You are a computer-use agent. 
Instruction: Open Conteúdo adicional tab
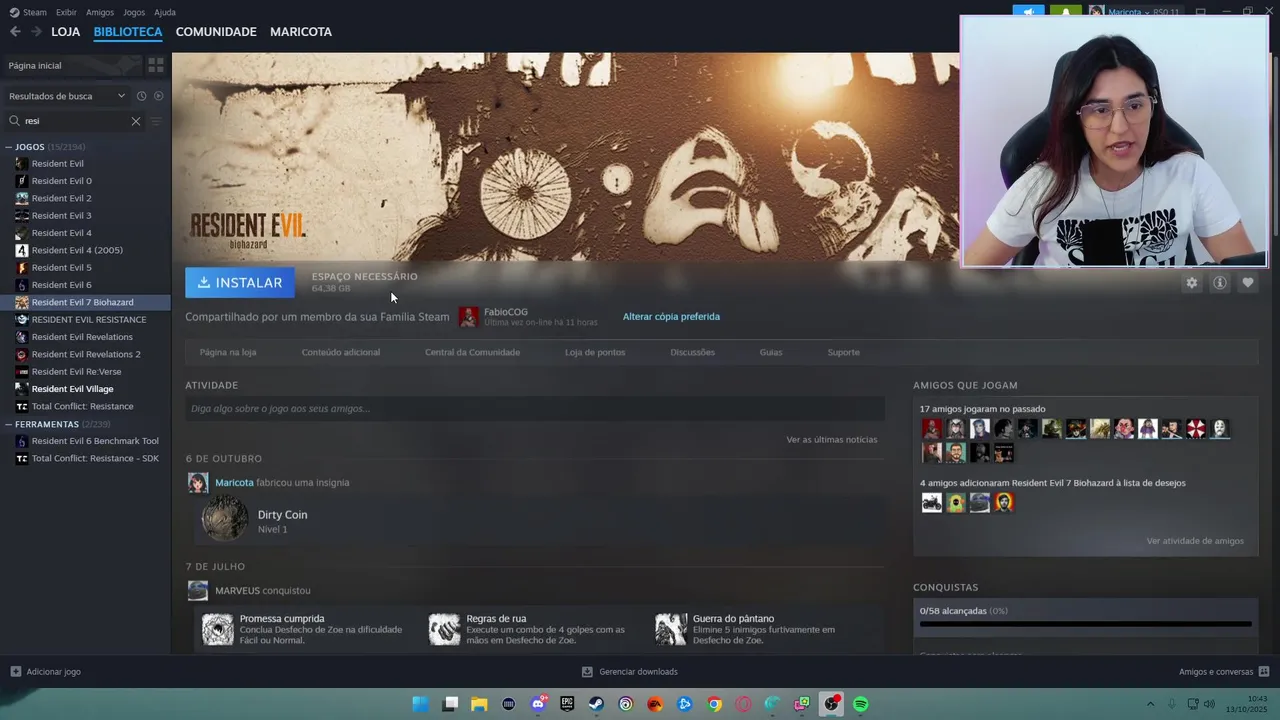click(x=341, y=352)
